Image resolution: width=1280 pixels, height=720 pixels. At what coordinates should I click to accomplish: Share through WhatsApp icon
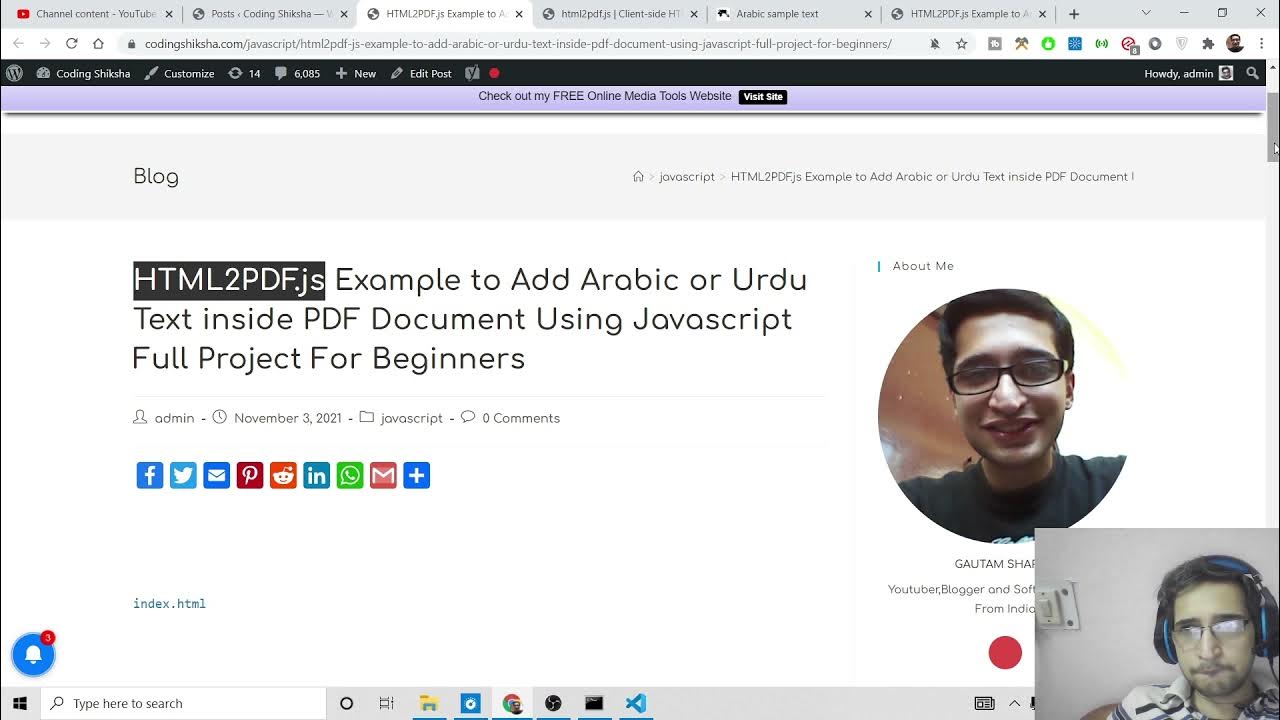(x=350, y=475)
